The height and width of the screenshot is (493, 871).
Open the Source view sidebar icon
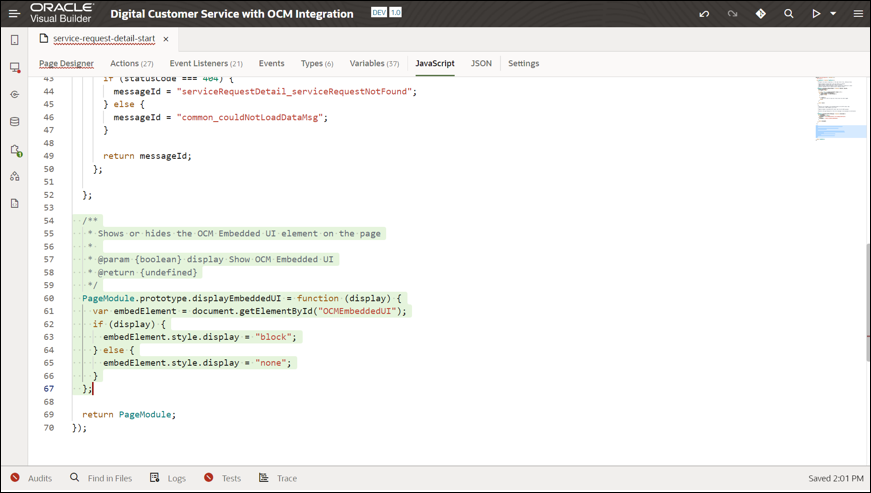[x=15, y=203]
